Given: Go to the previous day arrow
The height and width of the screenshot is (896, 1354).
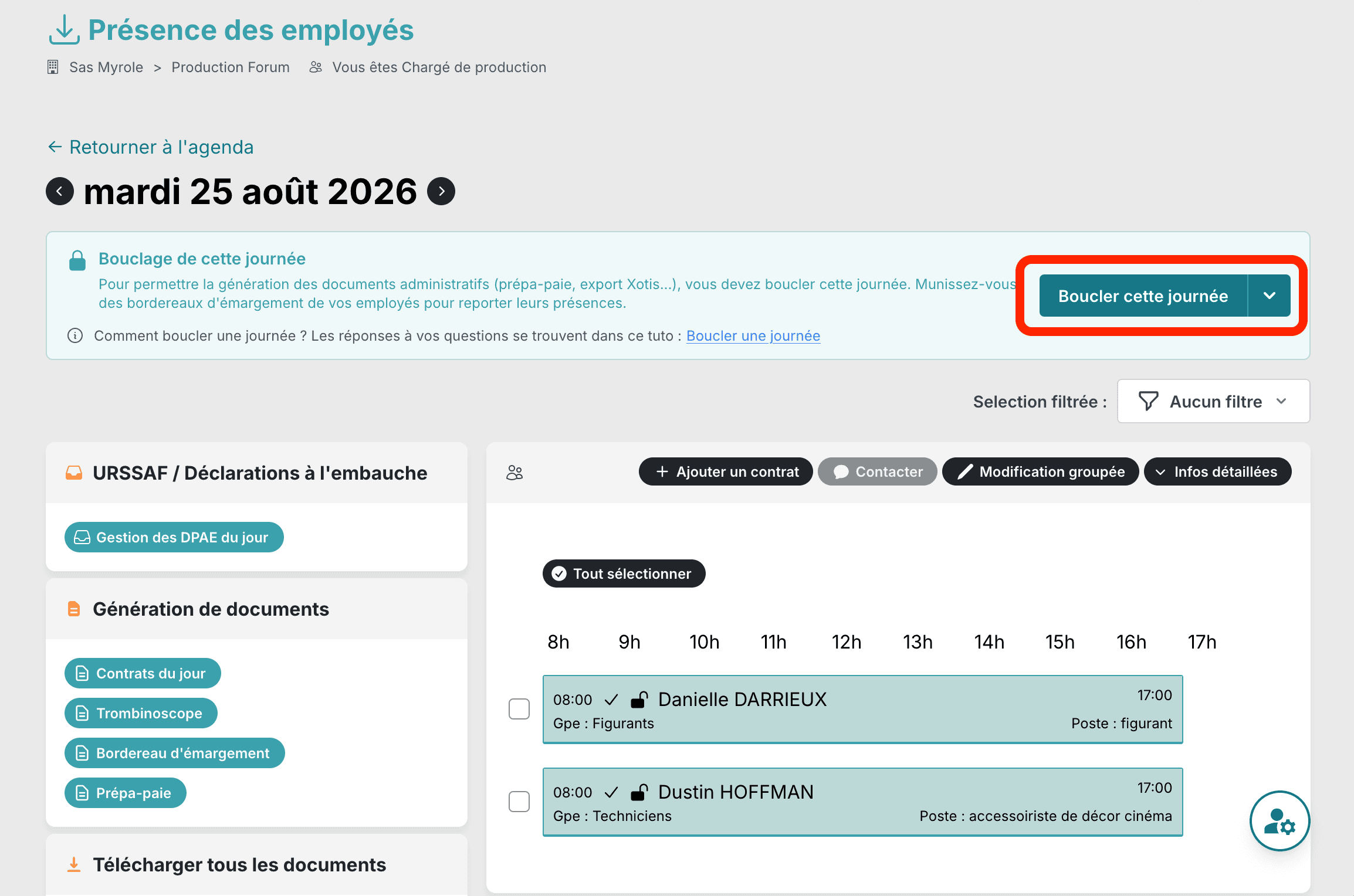Looking at the screenshot, I should (60, 191).
